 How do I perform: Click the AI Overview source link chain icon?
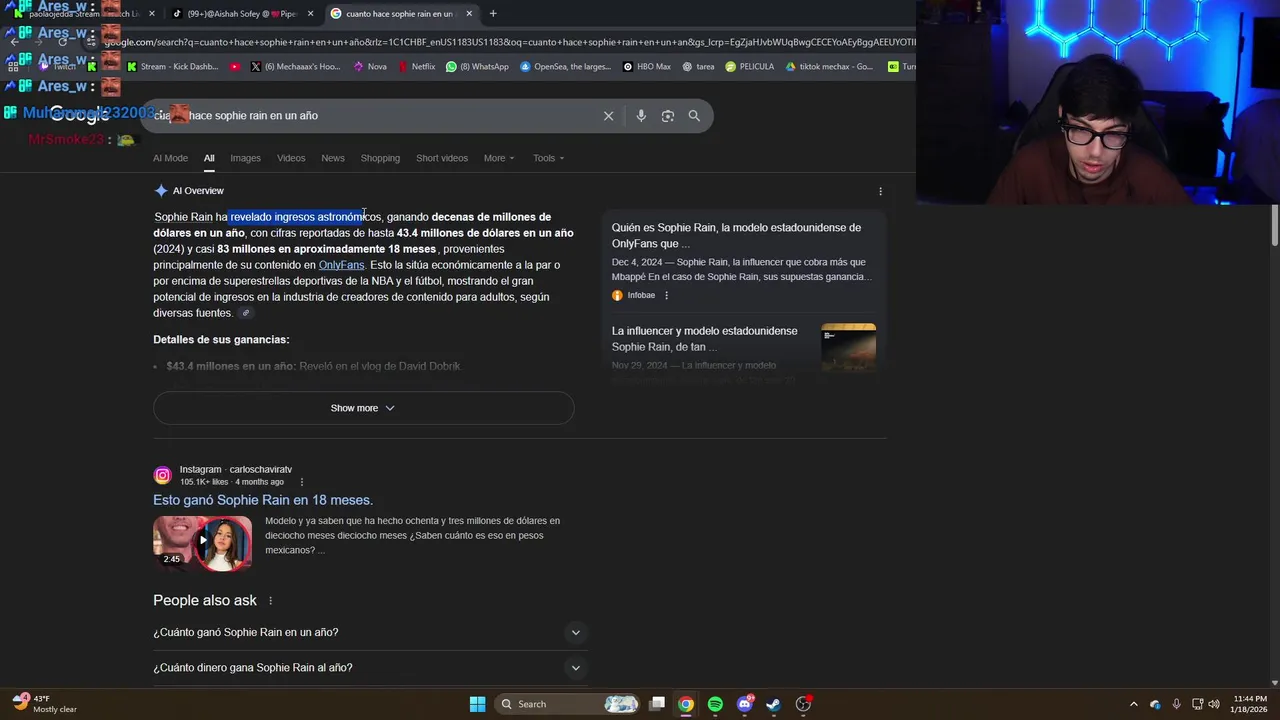(245, 313)
